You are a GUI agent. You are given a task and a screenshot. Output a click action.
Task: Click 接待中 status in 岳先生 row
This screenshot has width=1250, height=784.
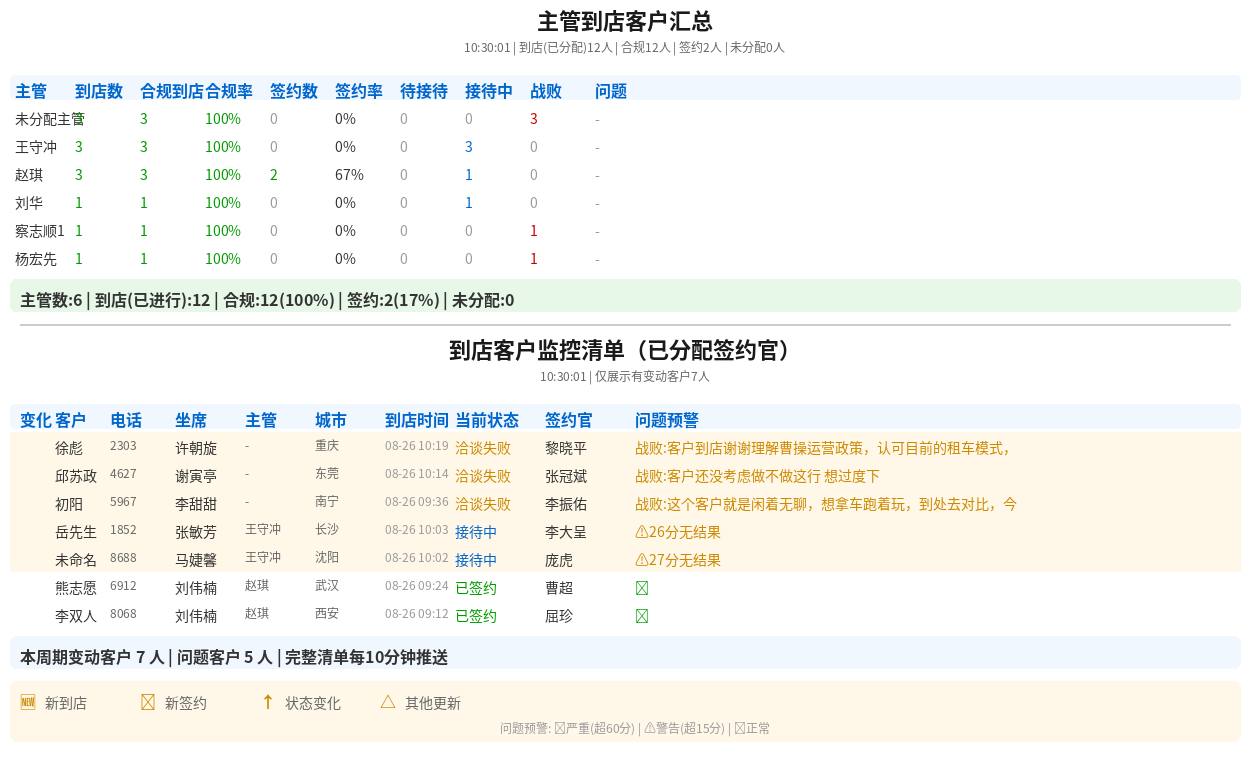[476, 532]
